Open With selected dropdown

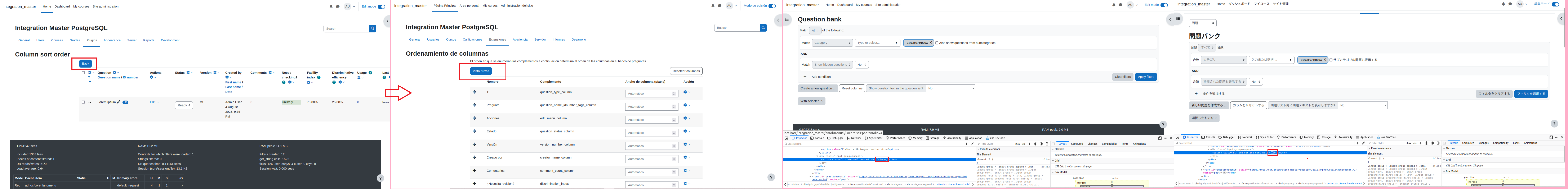(811, 101)
